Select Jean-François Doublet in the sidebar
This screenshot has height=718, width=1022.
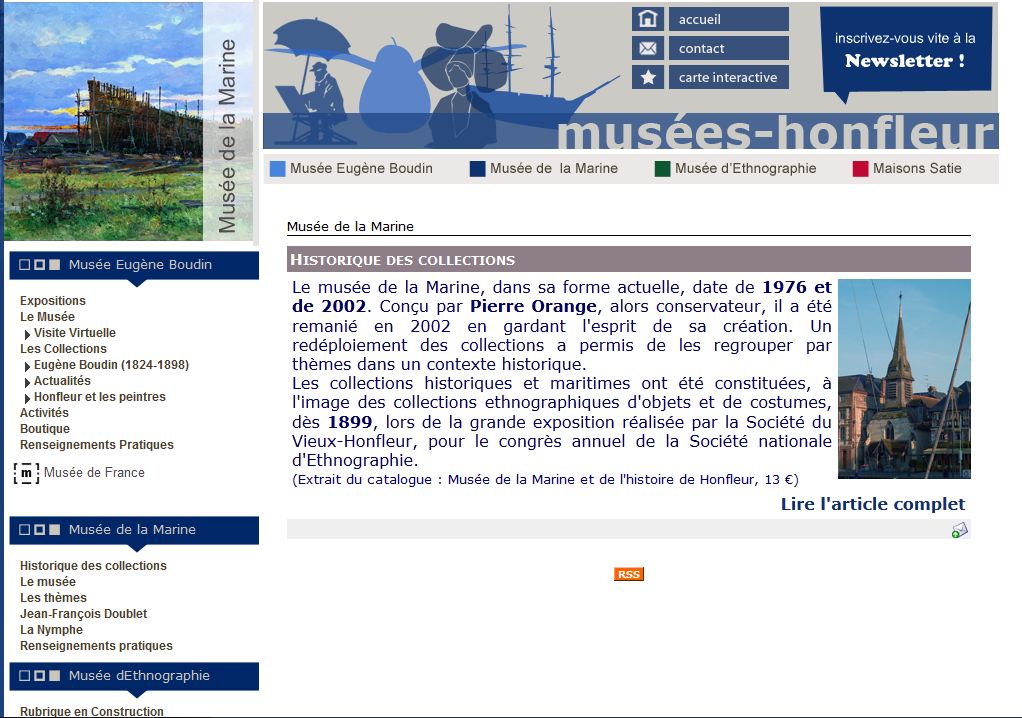point(84,613)
